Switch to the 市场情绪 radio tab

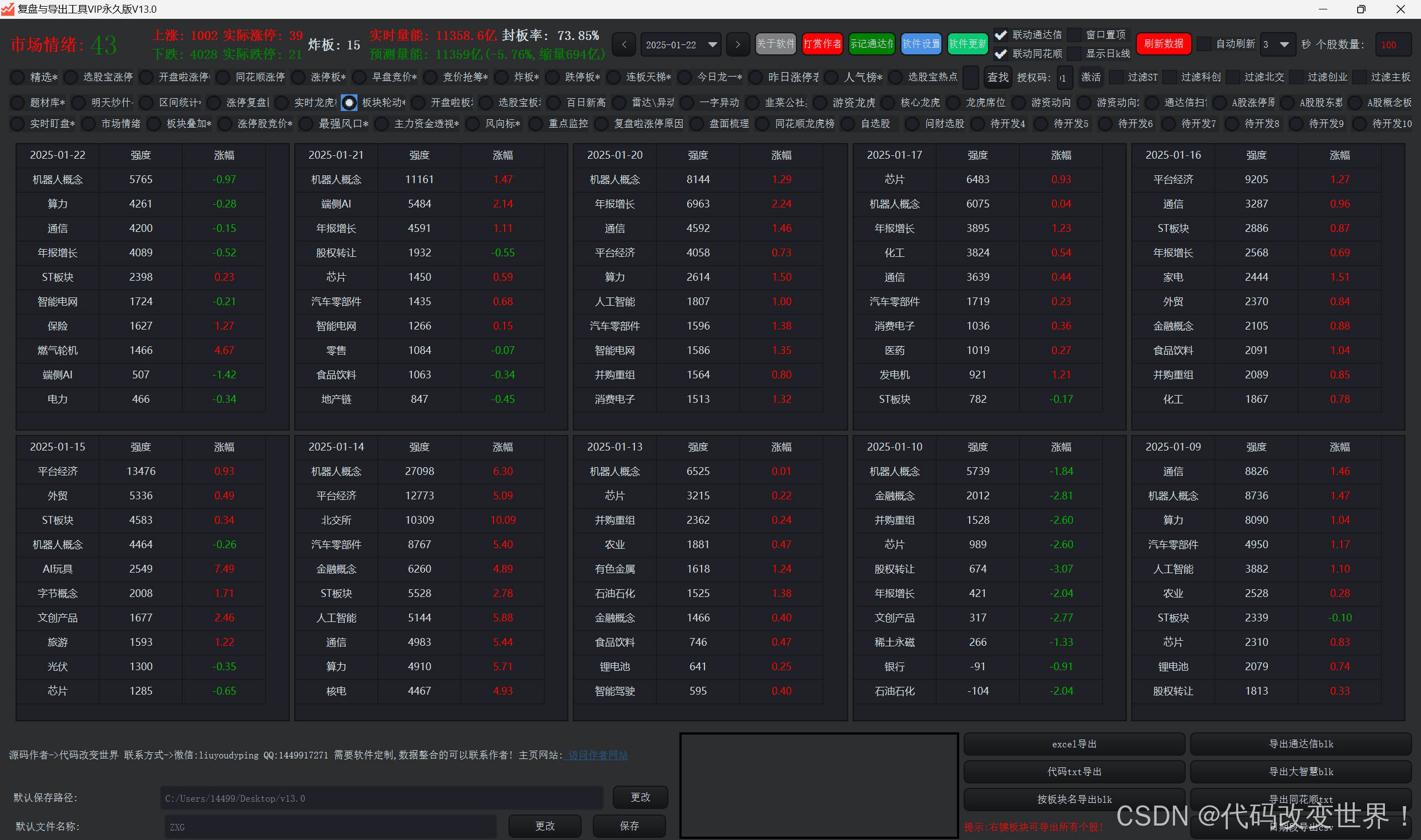pyautogui.click(x=89, y=123)
